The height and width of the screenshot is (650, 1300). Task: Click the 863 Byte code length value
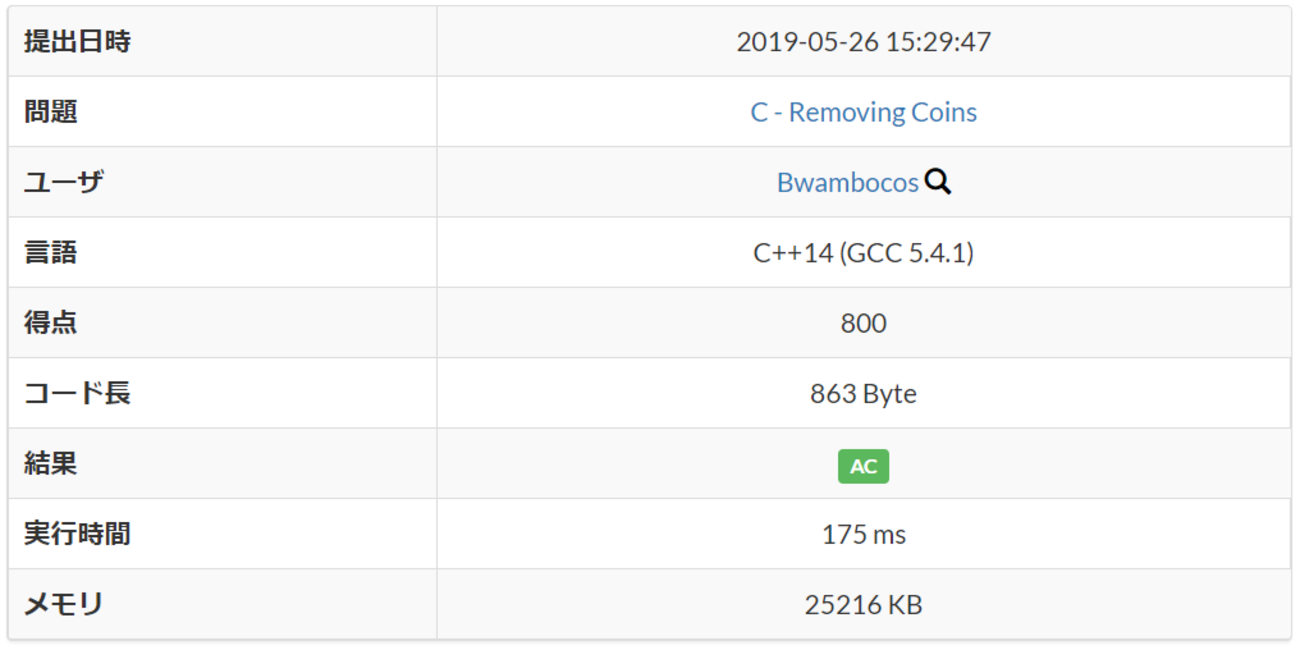863,394
